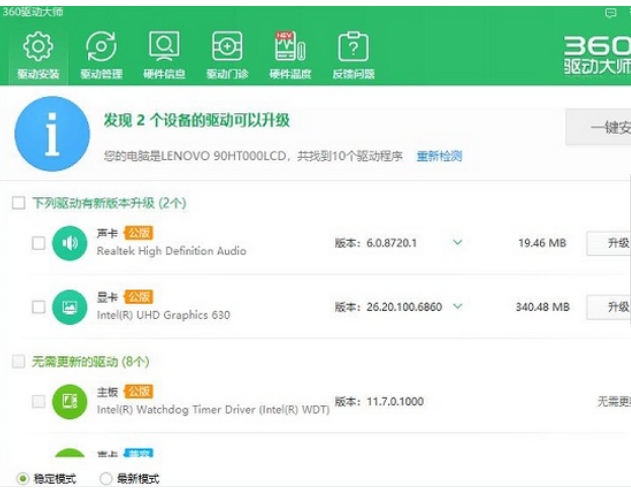The width and height of the screenshot is (631, 496).
Task: Click the Realtek sound card speaker icon
Action: click(69, 243)
